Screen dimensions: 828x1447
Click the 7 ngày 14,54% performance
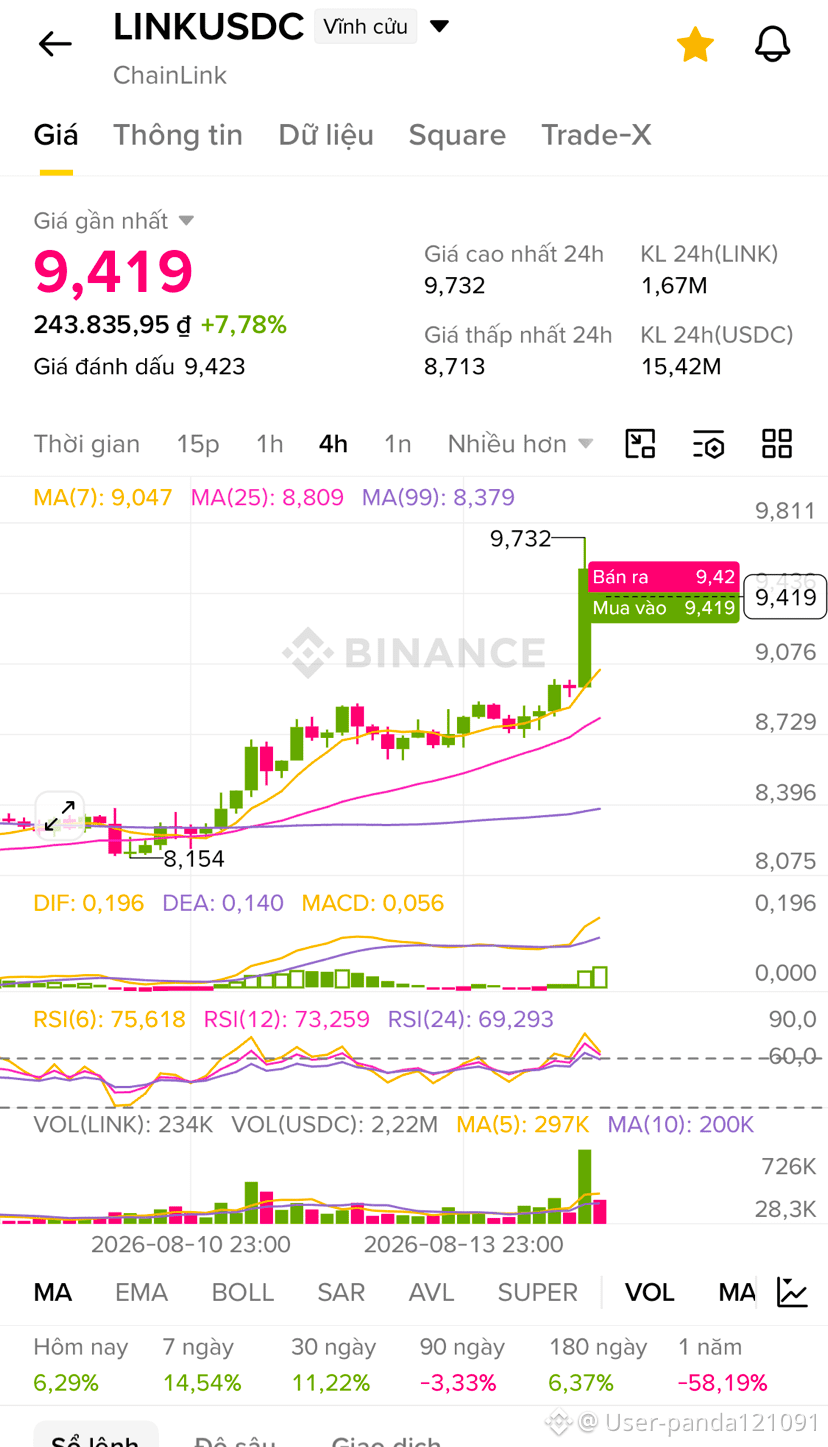point(202,1365)
